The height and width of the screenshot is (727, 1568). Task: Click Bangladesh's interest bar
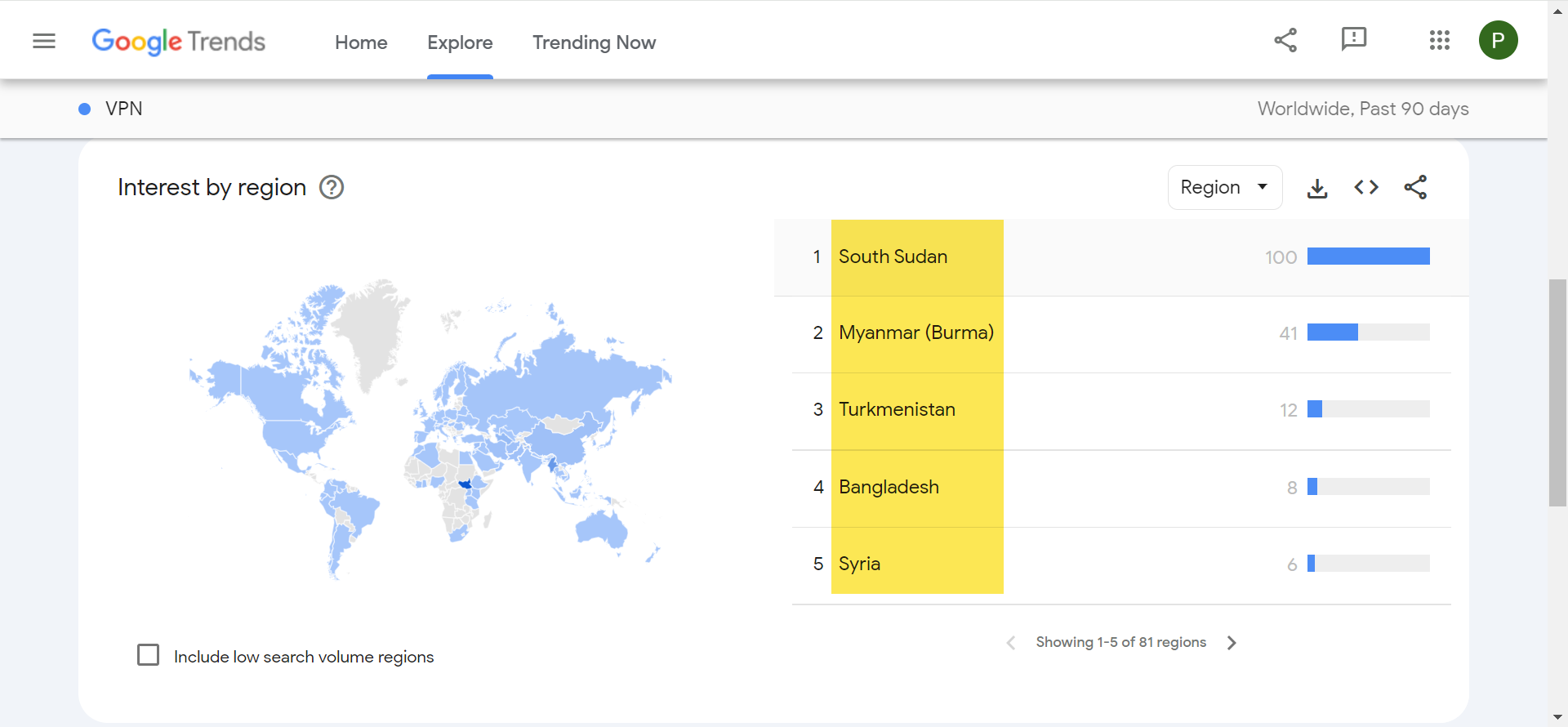click(1369, 487)
